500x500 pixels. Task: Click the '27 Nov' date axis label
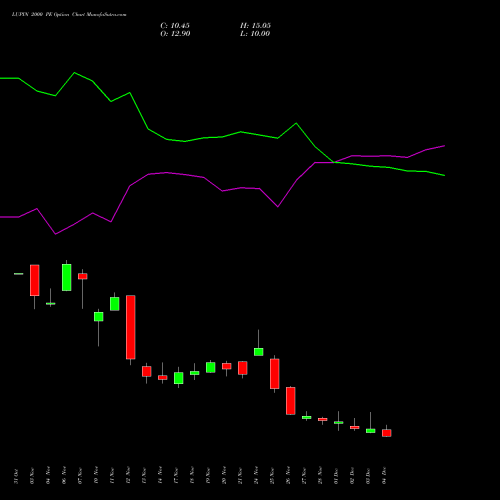[x=304, y=476]
